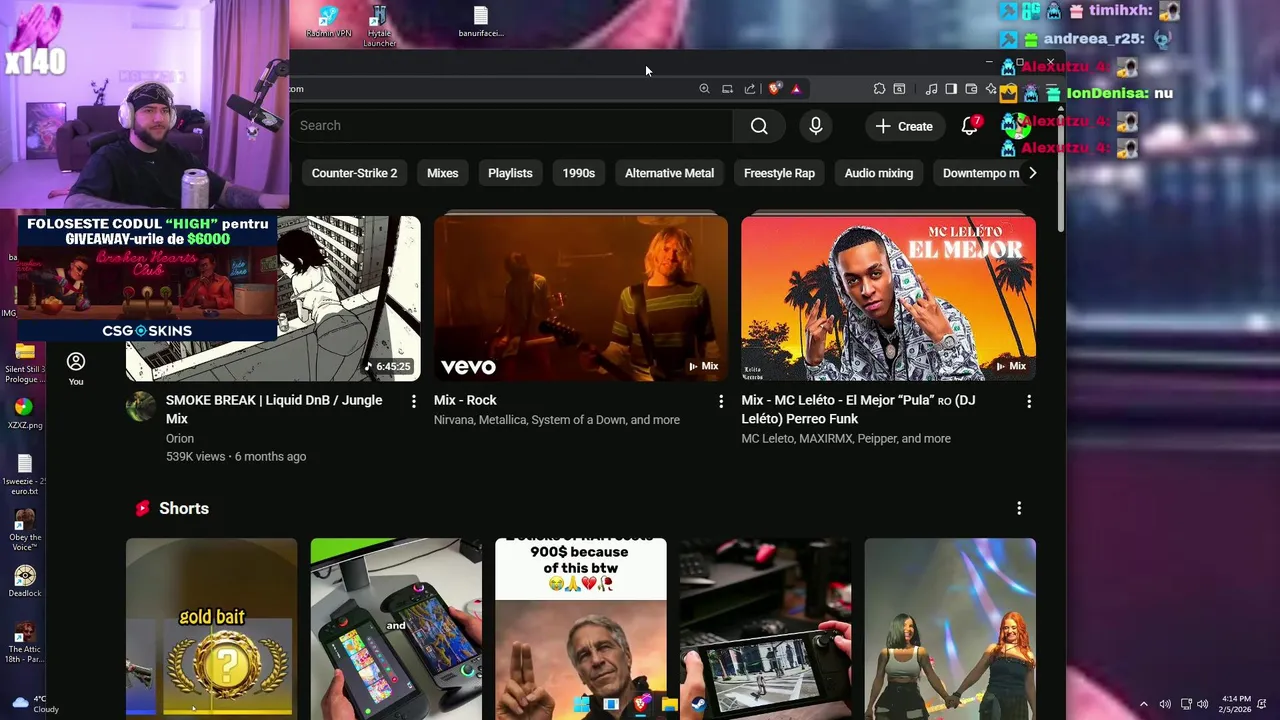This screenshot has width=1280, height=720.
Task: Click the zoom magnifier icon in address bar
Action: (x=704, y=89)
